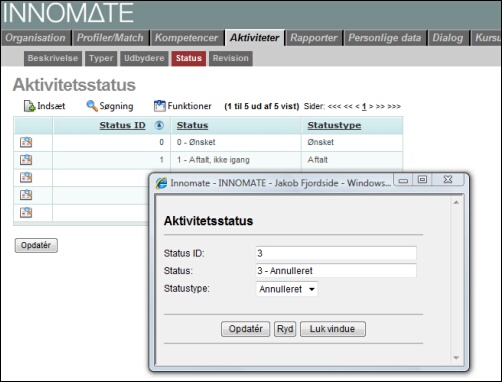Open the Typer sub-tab
Image resolution: width=502 pixels, height=382 pixels.
tap(101, 58)
